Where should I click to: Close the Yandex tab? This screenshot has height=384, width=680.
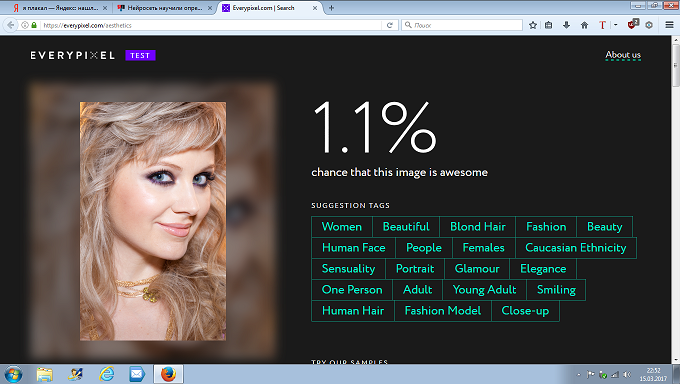[x=105, y=8]
